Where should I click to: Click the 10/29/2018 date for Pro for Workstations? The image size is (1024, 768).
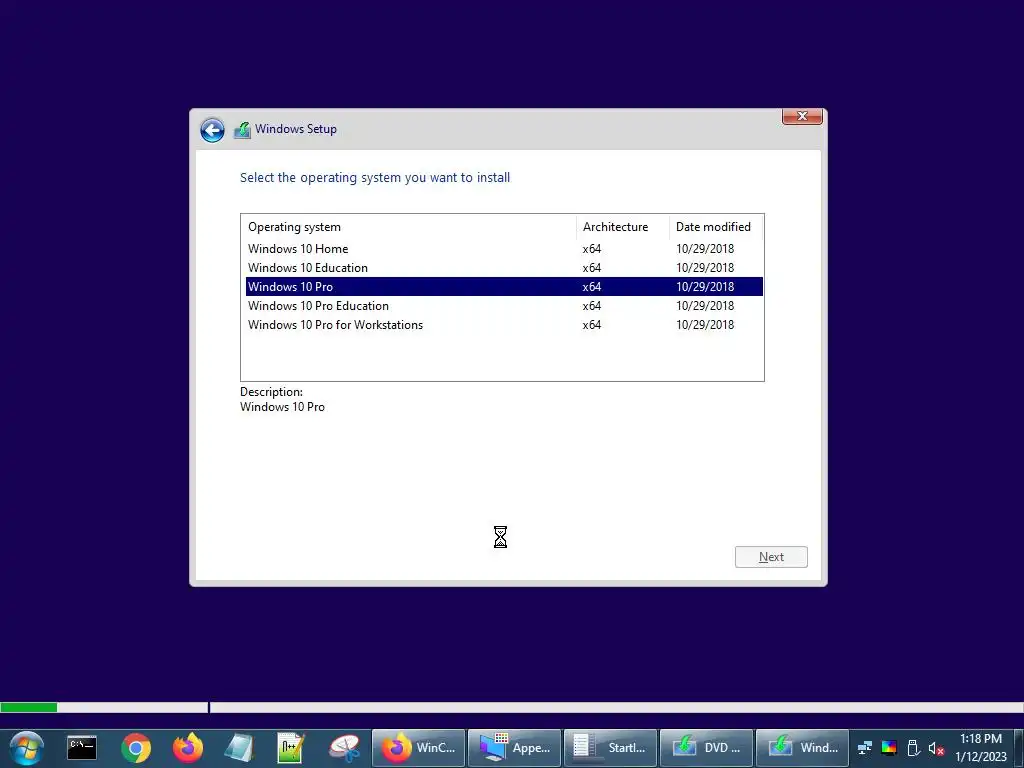pyautogui.click(x=705, y=325)
